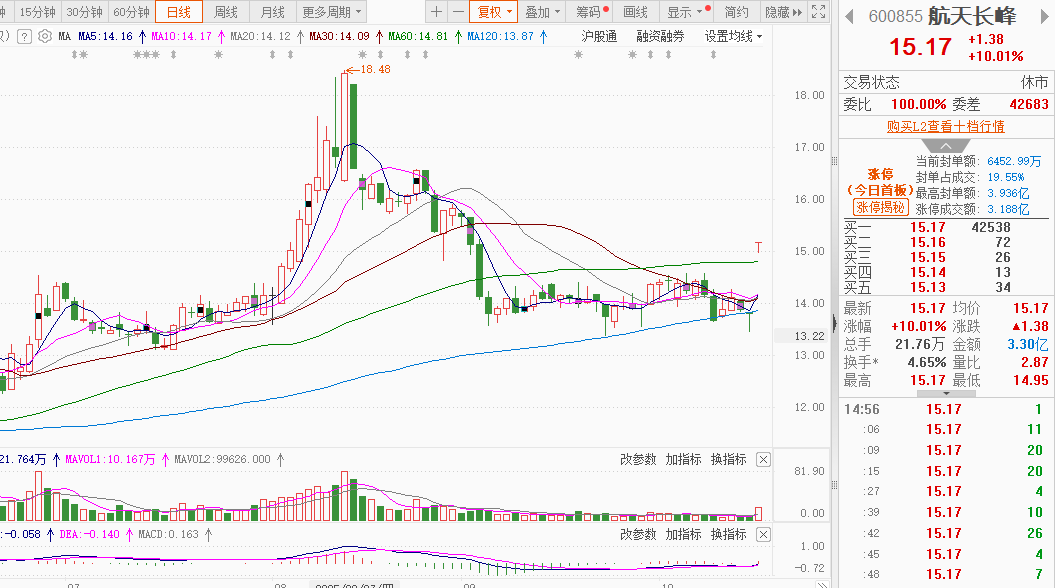Click the MA10:14.17 moving average label

(x=181, y=36)
